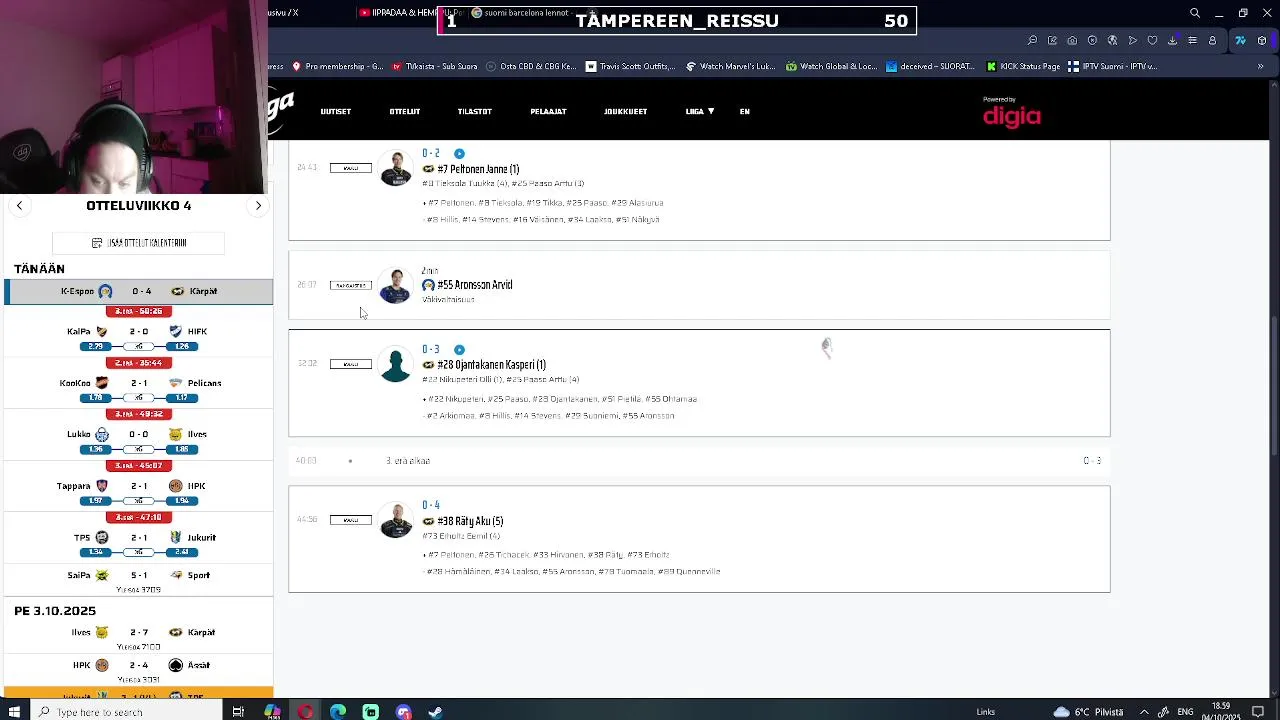Open the Uutiset menu item

point(336,111)
